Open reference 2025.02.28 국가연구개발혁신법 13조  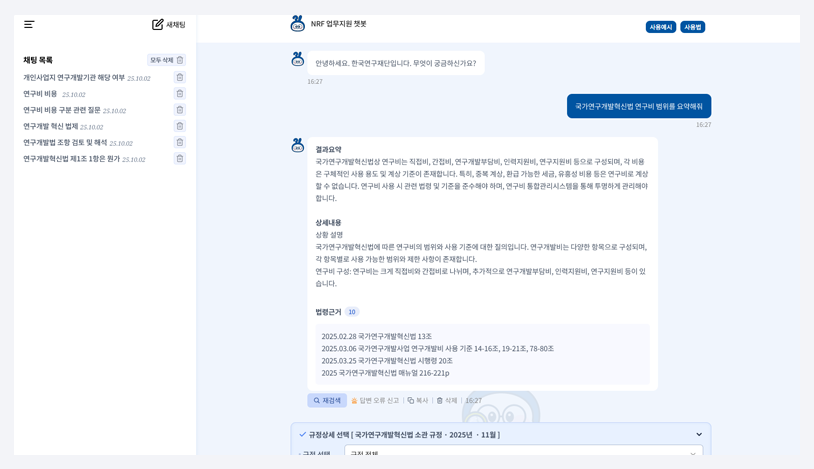pos(376,336)
